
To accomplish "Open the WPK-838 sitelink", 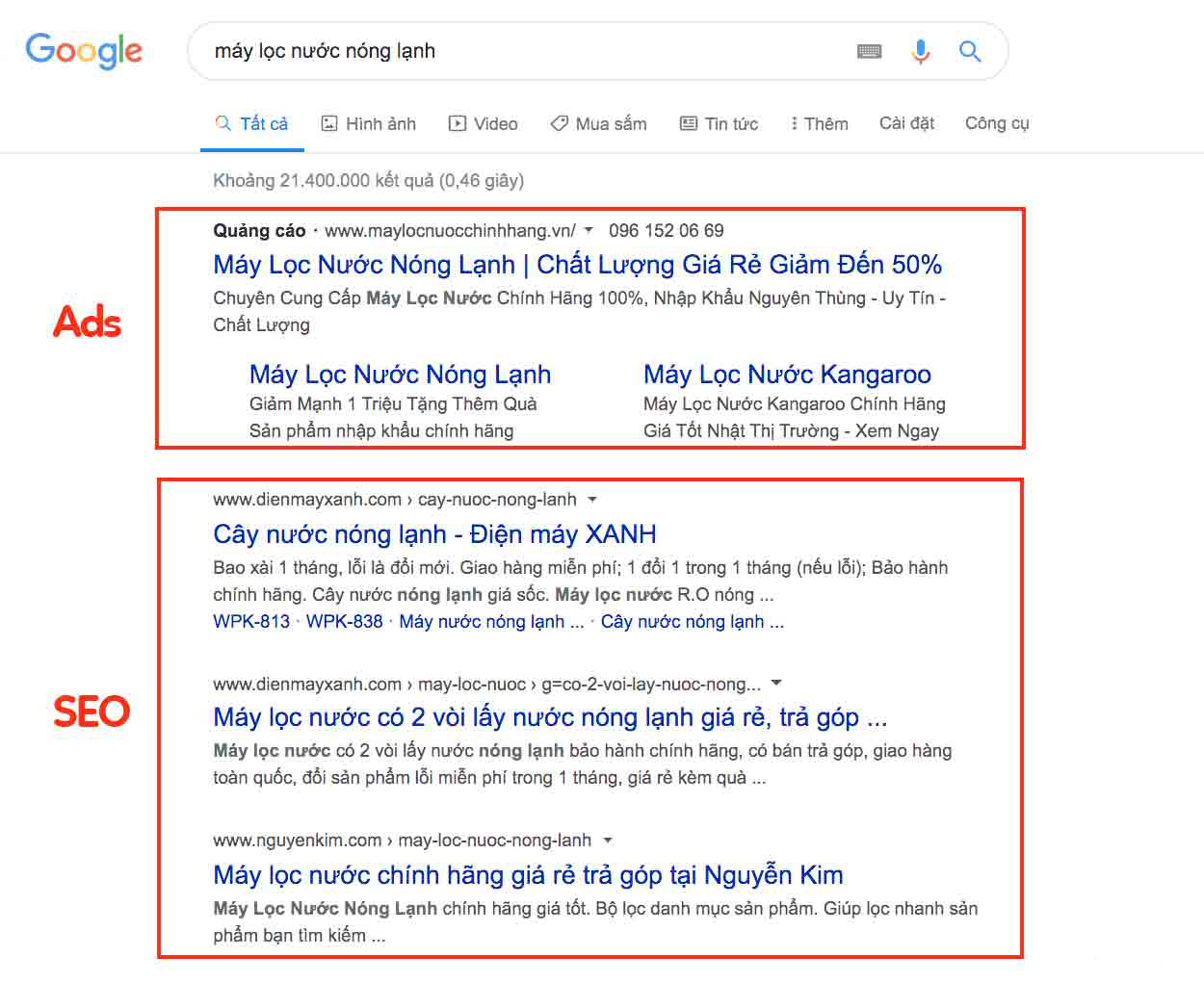I will 344,621.
